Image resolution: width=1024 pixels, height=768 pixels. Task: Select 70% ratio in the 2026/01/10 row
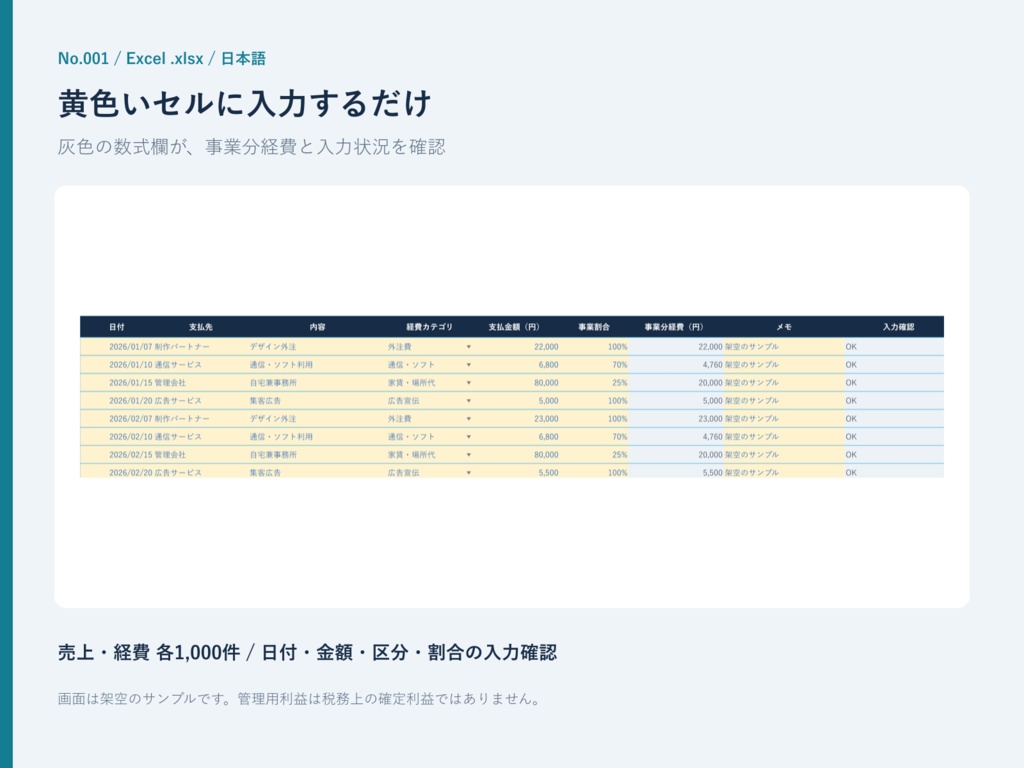tap(619, 365)
